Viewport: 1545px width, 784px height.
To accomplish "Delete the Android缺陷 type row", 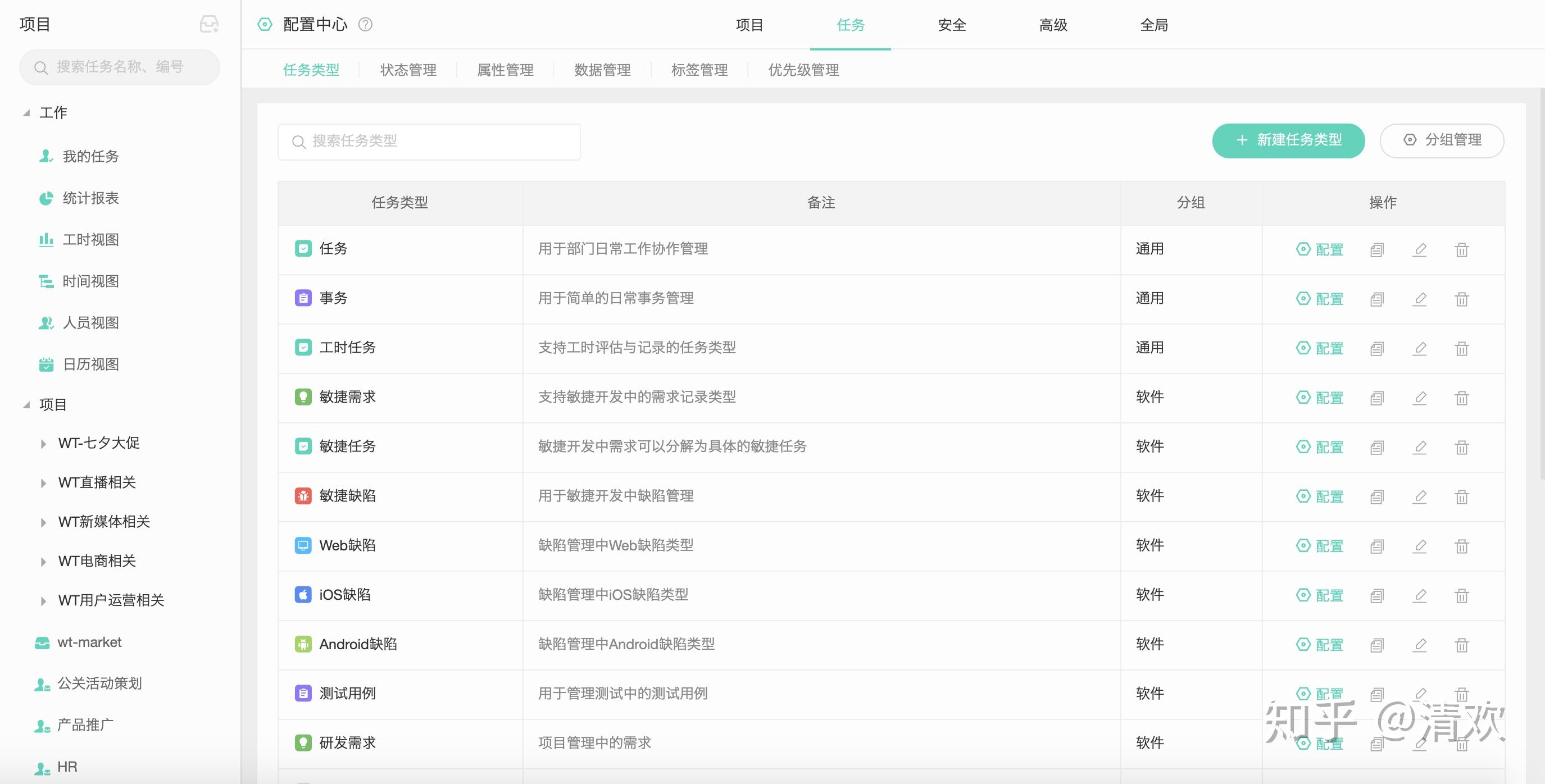I will pyautogui.click(x=1462, y=645).
